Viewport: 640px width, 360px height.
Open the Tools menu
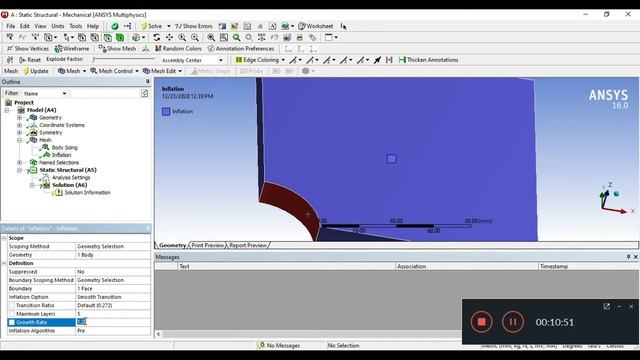(x=76, y=26)
